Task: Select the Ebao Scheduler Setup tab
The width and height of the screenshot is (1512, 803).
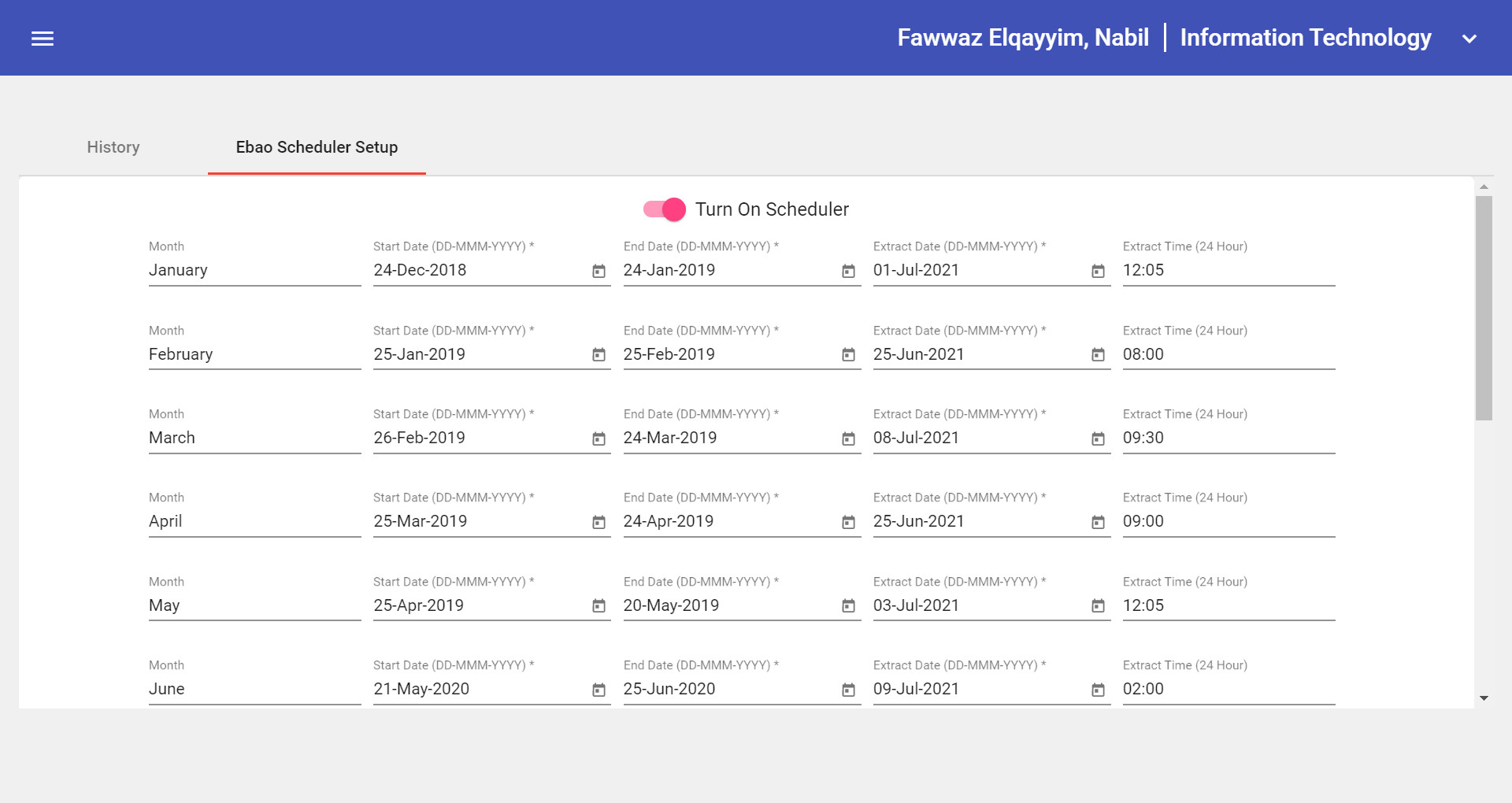Action: [x=316, y=147]
